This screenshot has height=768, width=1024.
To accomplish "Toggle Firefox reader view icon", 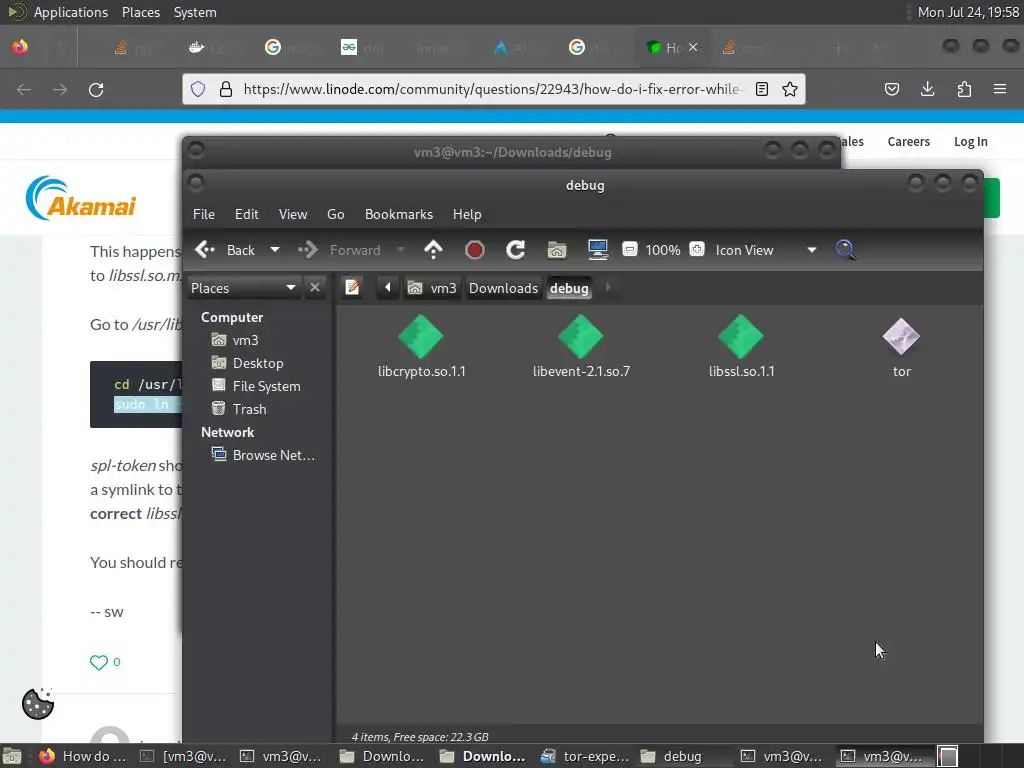I will (761, 89).
